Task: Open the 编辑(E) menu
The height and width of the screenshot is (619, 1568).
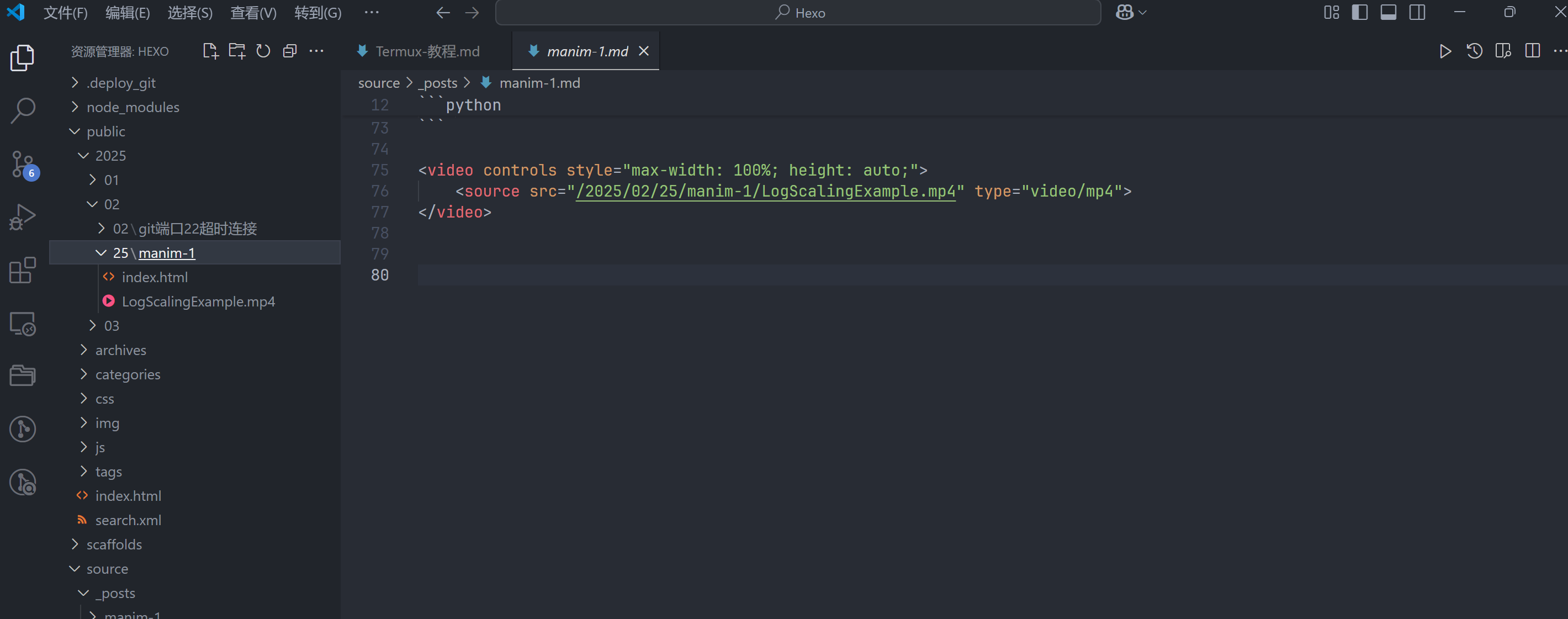Action: click(127, 13)
